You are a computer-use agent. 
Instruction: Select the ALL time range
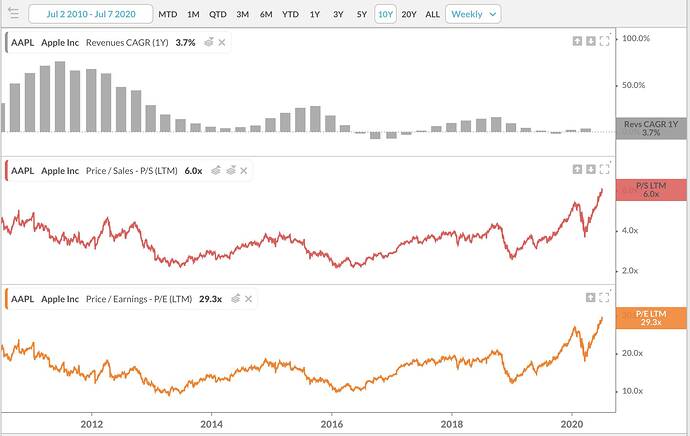click(x=433, y=14)
